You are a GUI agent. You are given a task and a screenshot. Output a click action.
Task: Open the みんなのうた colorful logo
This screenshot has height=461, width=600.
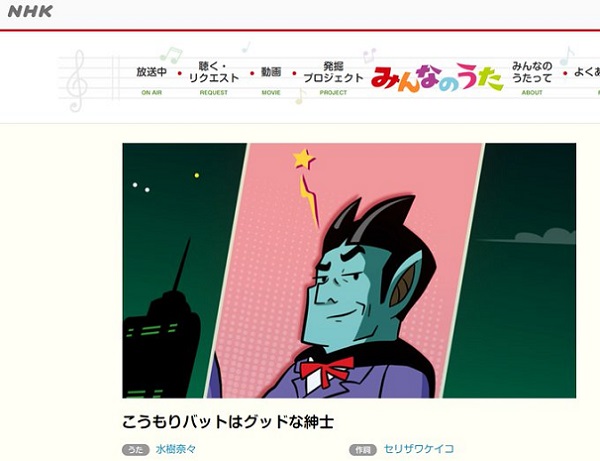437,78
